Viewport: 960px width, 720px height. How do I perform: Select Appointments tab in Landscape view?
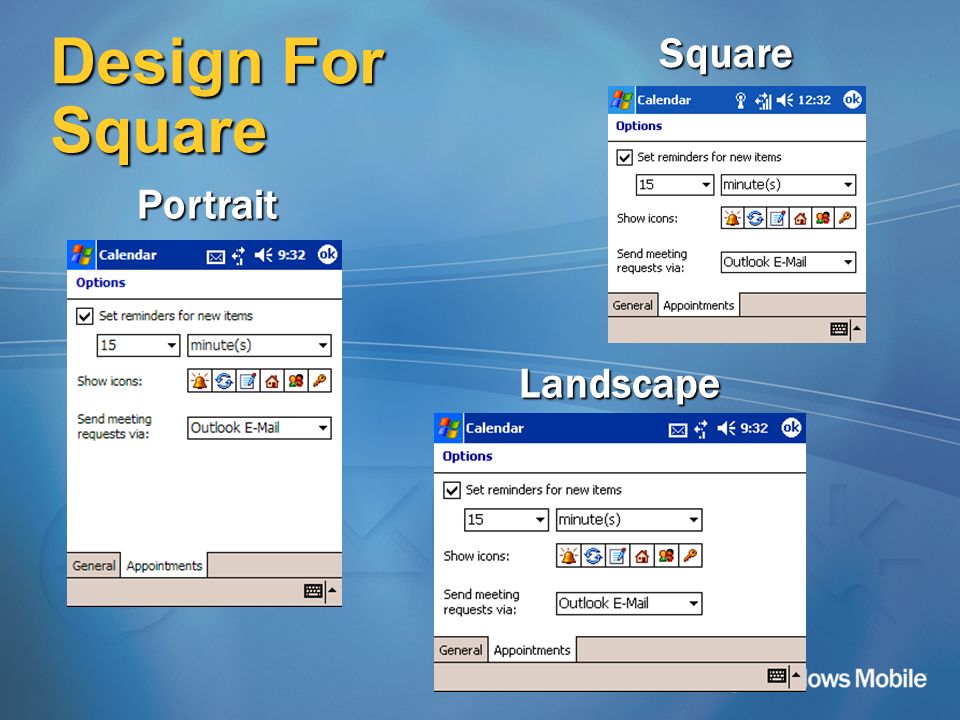pos(532,650)
